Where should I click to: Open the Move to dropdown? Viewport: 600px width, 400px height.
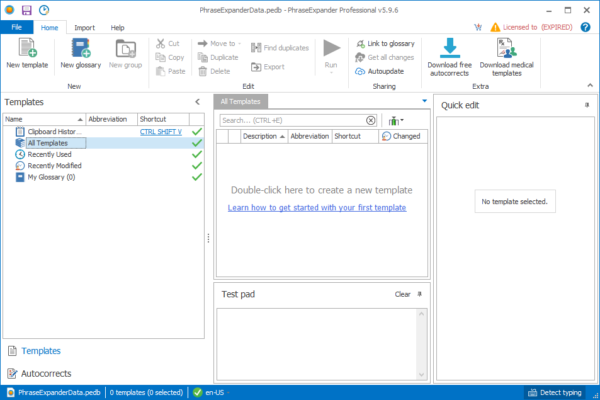point(219,43)
